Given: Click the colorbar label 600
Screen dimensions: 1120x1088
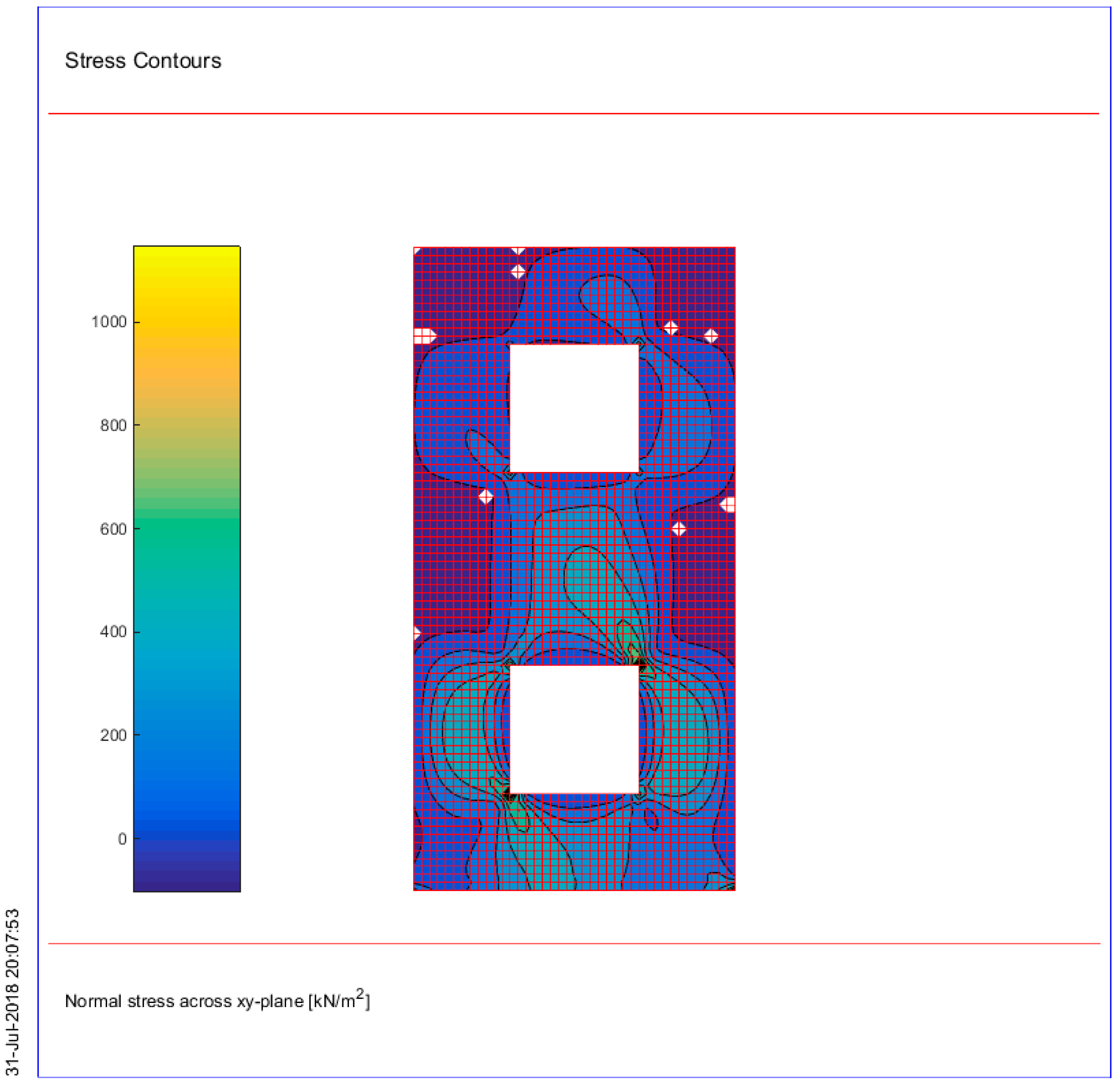Looking at the screenshot, I should pyautogui.click(x=113, y=529).
